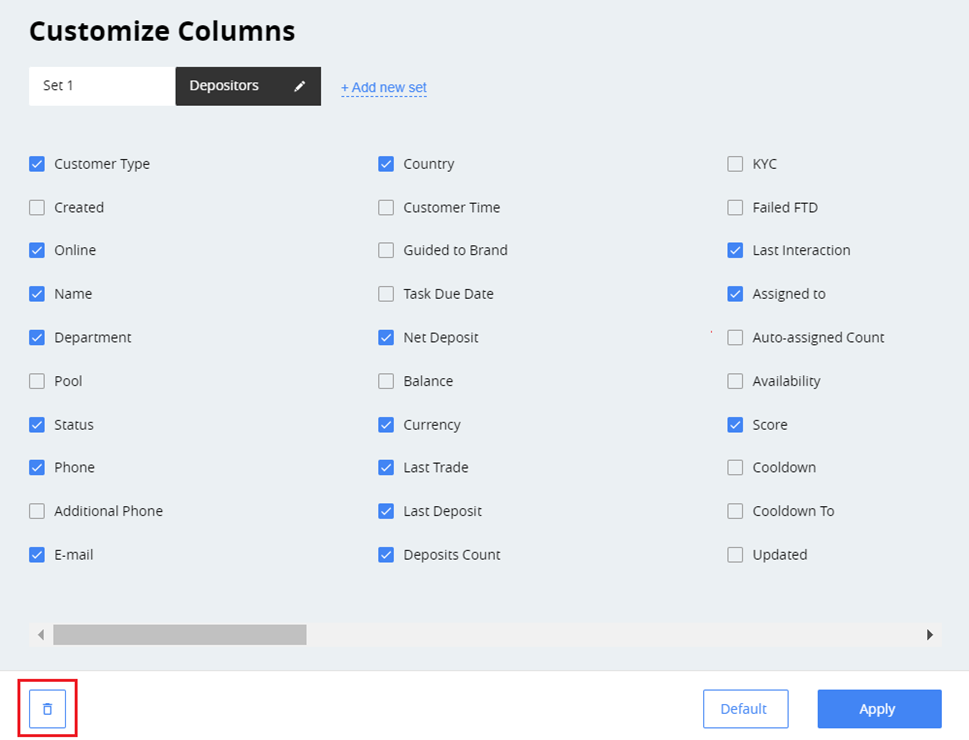
Task: Disable the Last Interaction column
Action: tap(735, 251)
